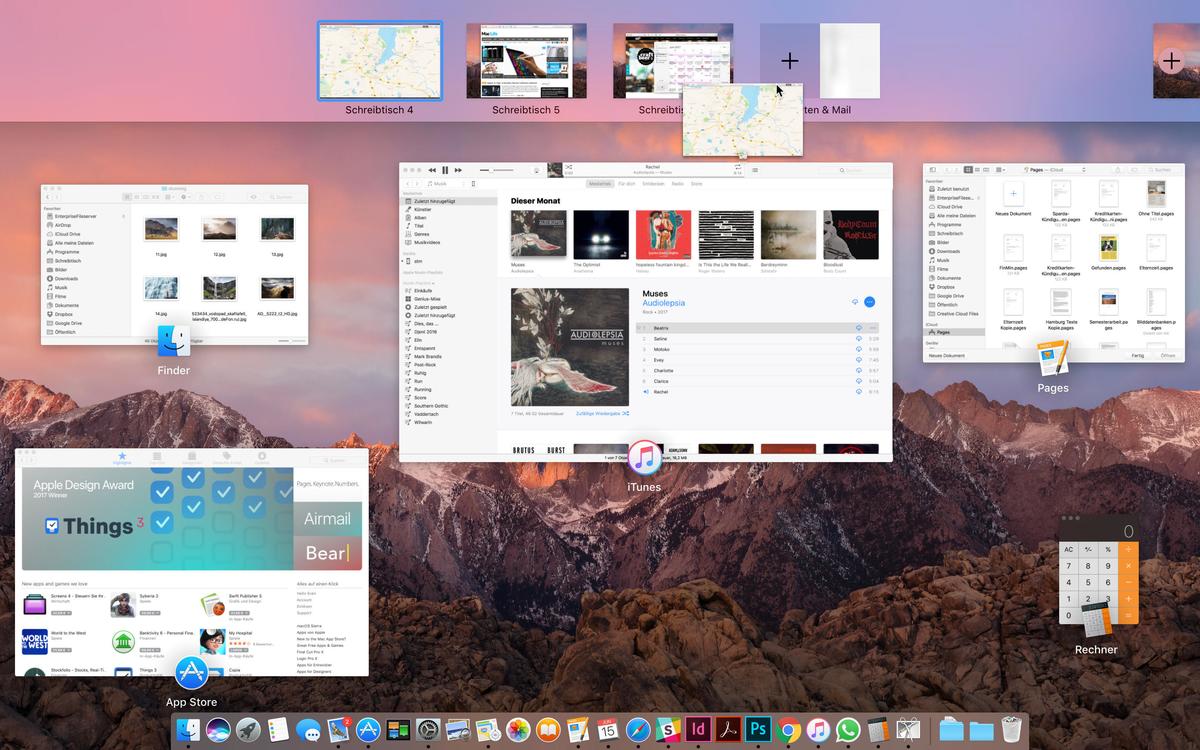Select iCloud Drive in Pages dialog sidebar

point(951,207)
